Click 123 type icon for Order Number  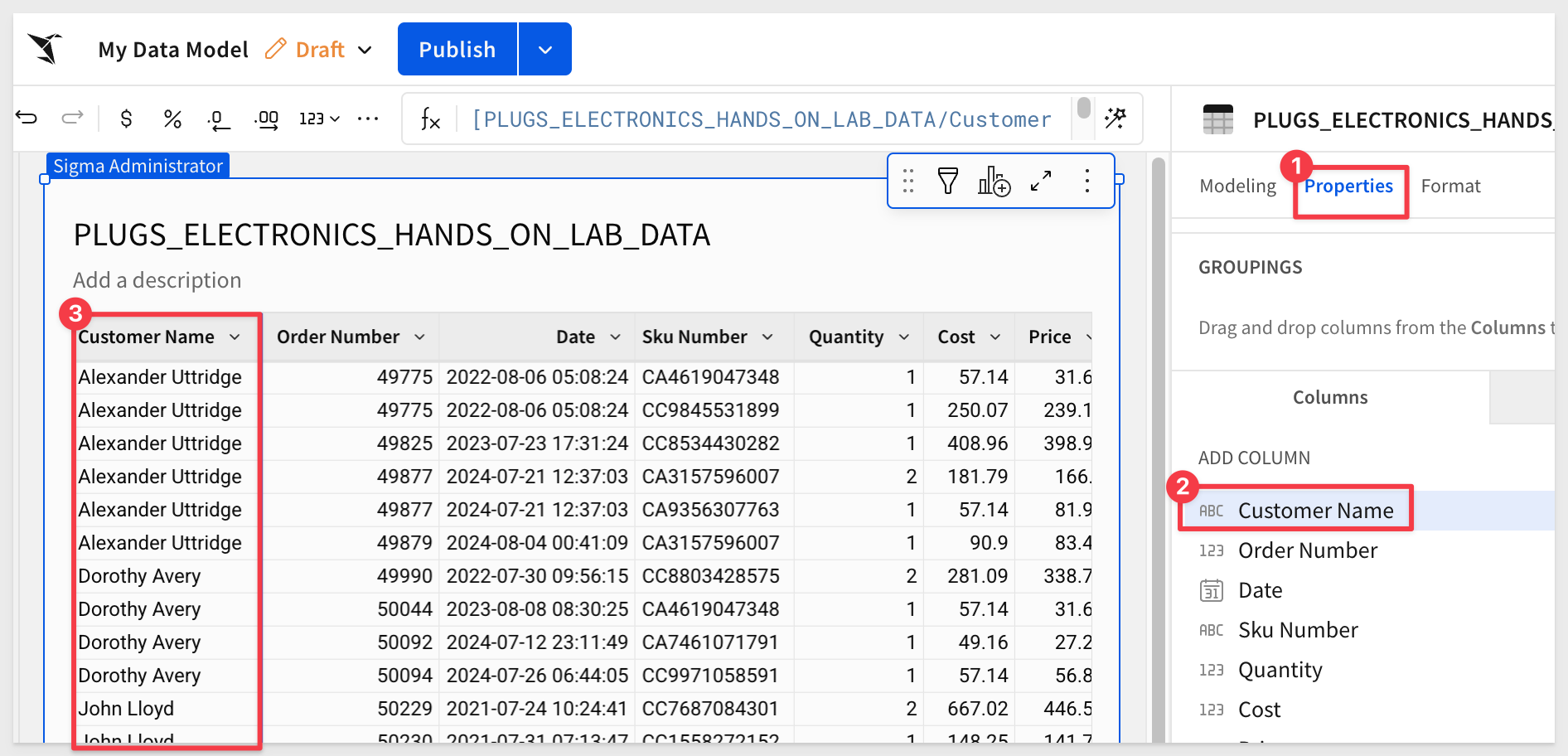[1211, 550]
